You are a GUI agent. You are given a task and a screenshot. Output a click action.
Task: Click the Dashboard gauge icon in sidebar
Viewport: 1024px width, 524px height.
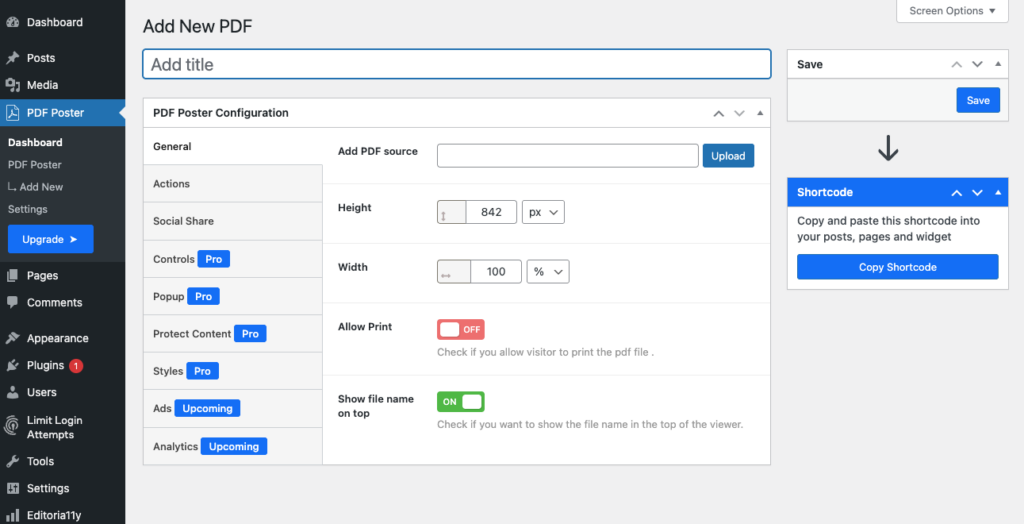(12, 22)
